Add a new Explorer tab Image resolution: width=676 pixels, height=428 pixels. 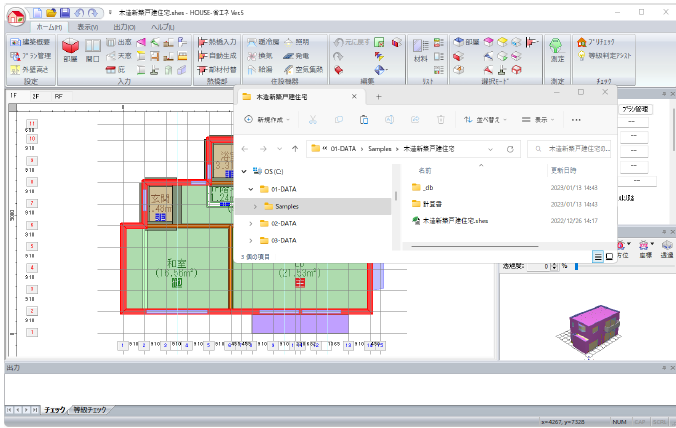click(378, 97)
